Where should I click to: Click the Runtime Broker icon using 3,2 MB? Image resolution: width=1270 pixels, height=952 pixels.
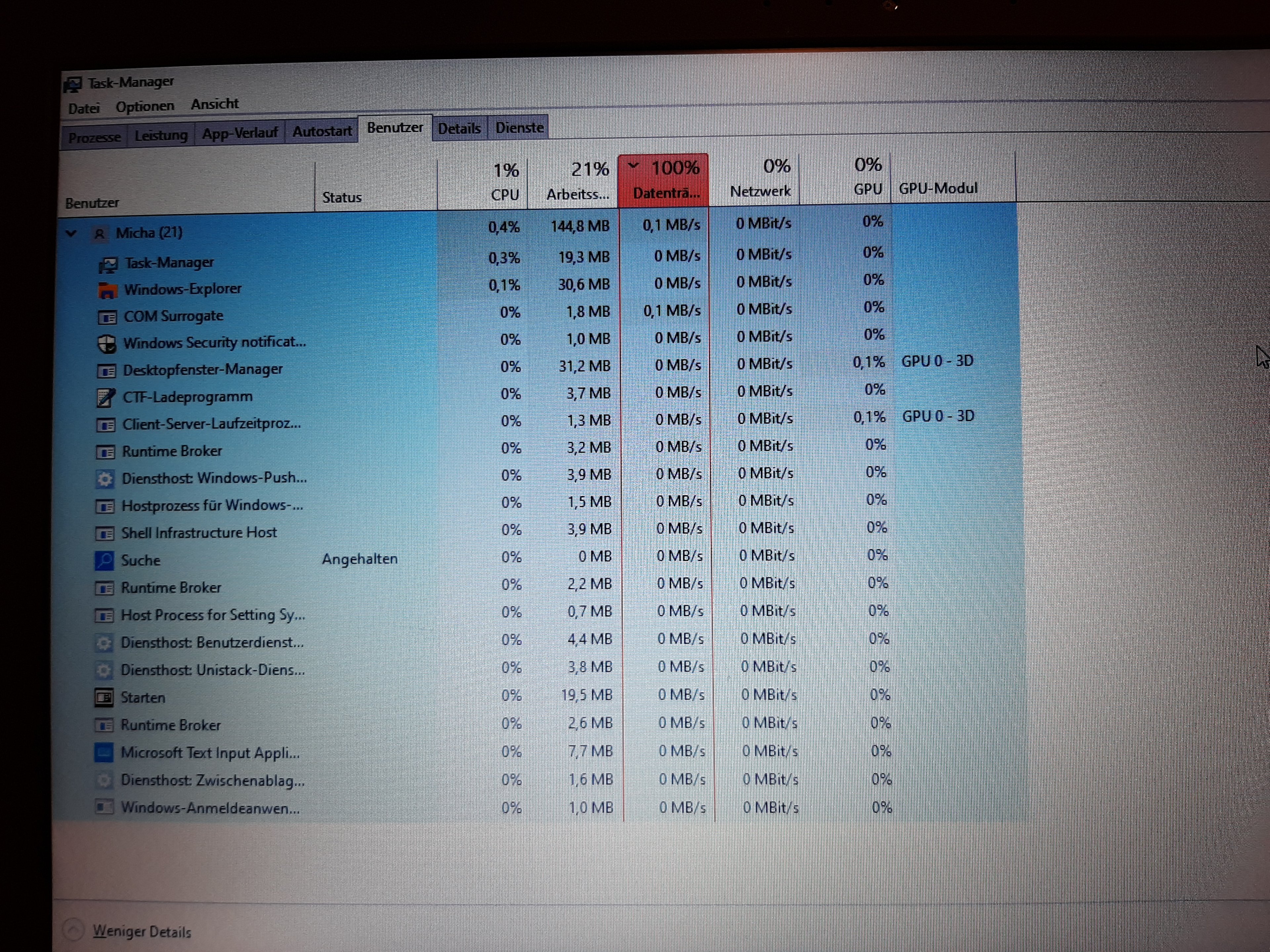click(106, 452)
